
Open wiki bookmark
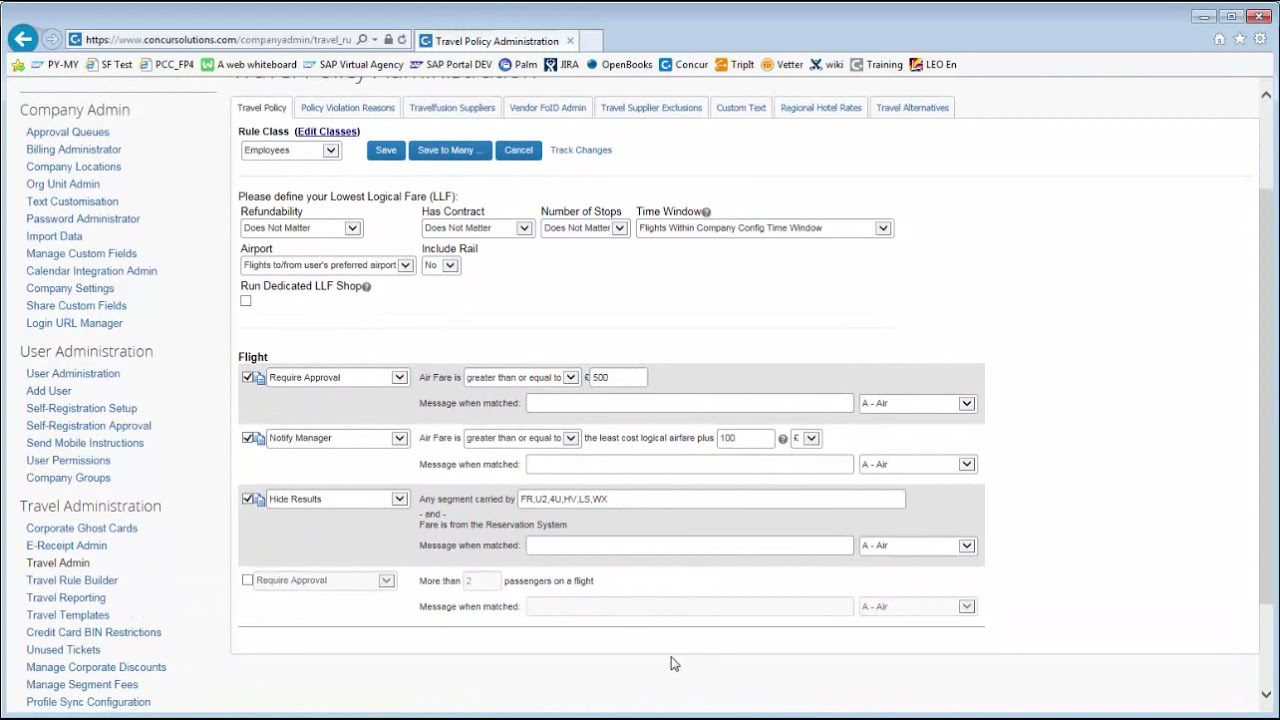[826, 65]
